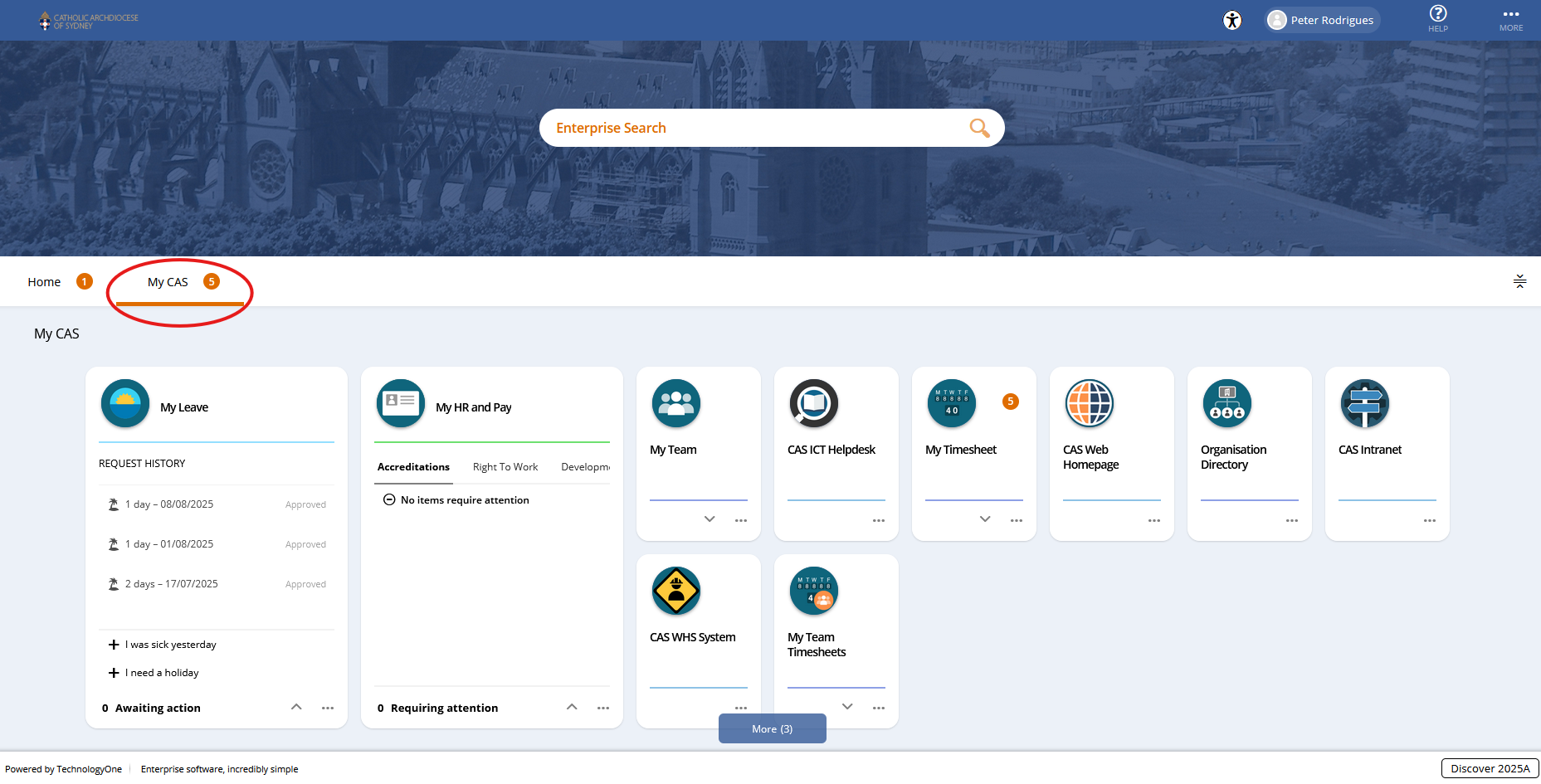Click the My Team people icon
This screenshot has height=784, width=1541.
676,404
